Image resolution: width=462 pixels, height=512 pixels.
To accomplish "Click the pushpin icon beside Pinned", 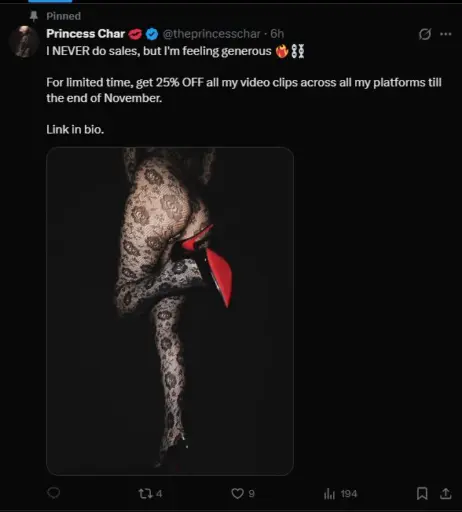I will pyautogui.click(x=34, y=16).
